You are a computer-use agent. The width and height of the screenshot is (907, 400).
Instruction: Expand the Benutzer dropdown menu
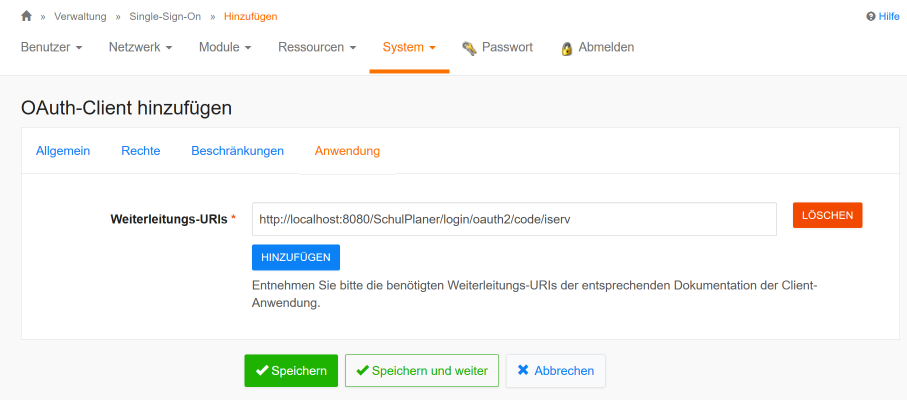51,47
